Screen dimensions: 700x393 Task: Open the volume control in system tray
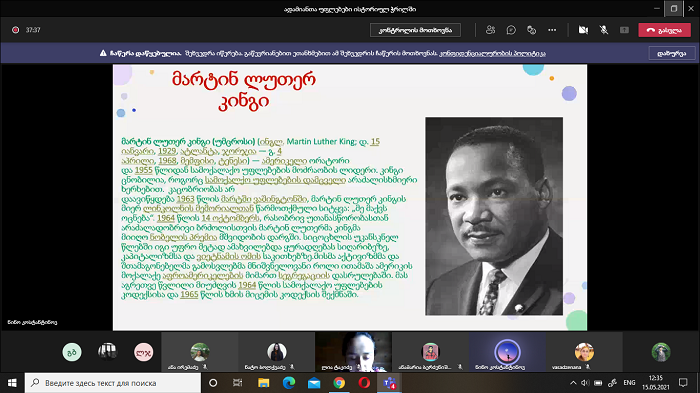(x=585, y=383)
